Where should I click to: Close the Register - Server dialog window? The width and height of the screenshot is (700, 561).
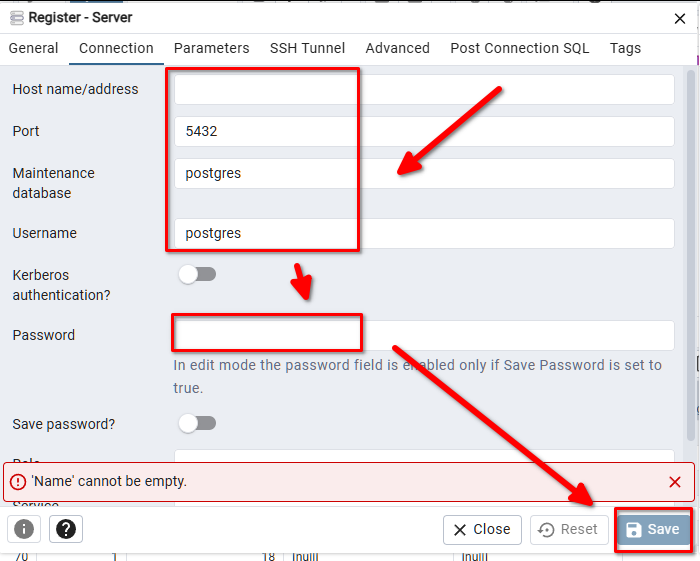(680, 17)
